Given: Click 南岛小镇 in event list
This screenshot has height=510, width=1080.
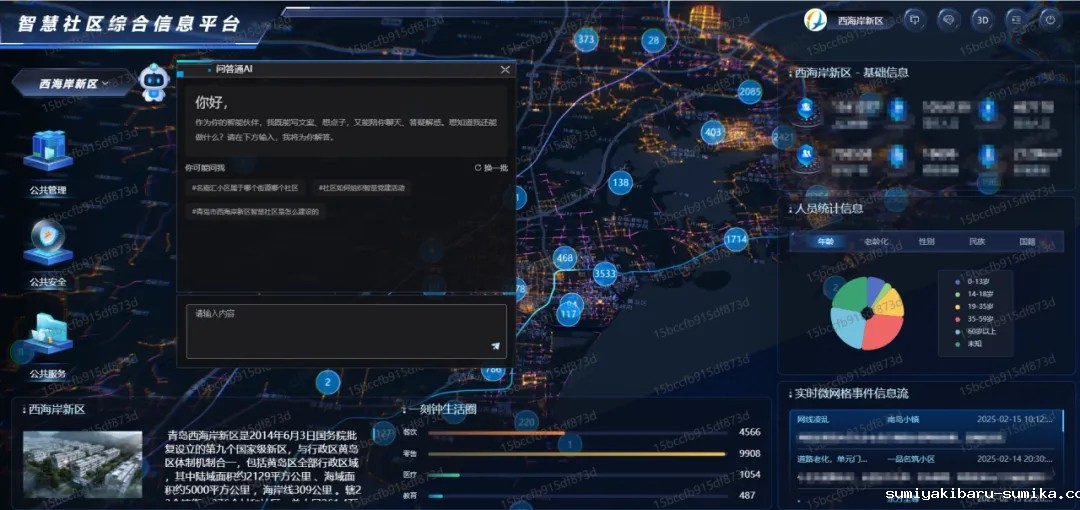Looking at the screenshot, I should pos(902,419).
